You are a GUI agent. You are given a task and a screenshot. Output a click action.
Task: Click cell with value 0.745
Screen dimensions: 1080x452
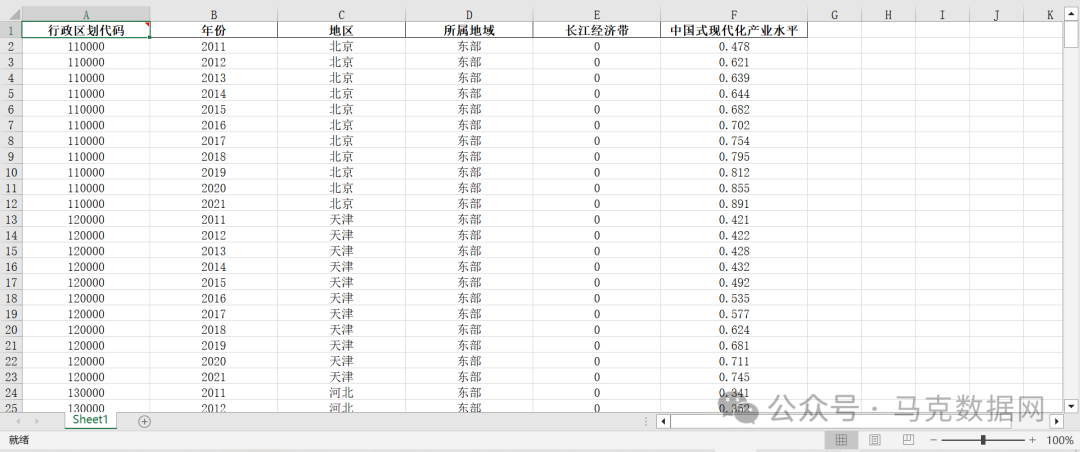click(x=734, y=377)
